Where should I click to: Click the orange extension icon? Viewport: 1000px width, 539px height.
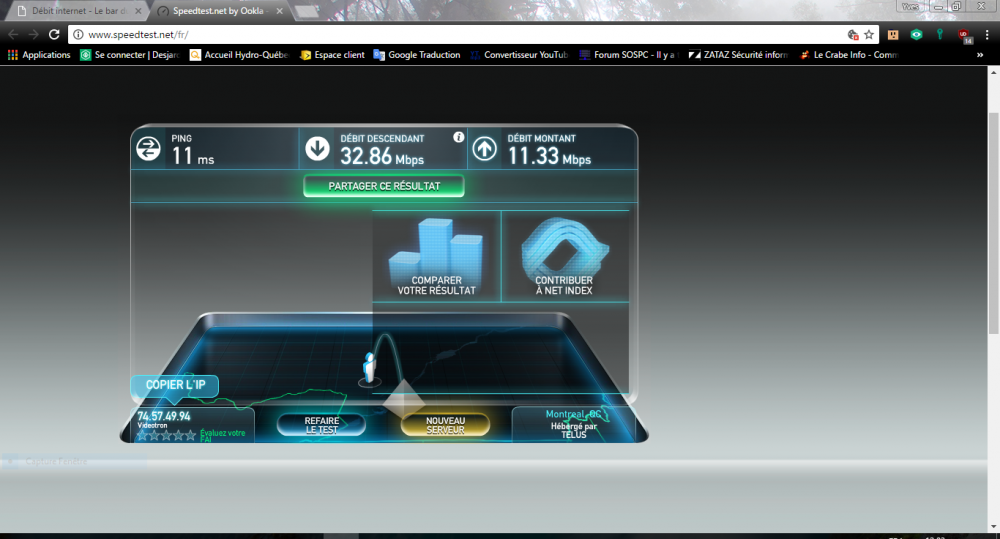point(893,34)
